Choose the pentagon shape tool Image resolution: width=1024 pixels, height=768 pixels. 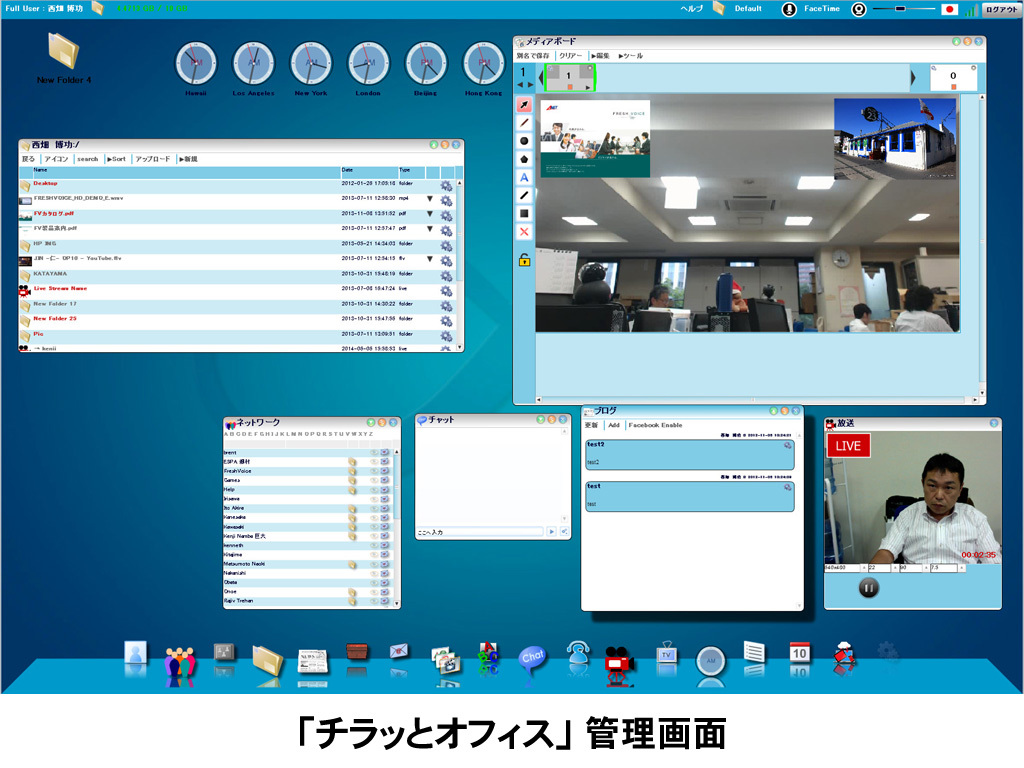point(524,159)
